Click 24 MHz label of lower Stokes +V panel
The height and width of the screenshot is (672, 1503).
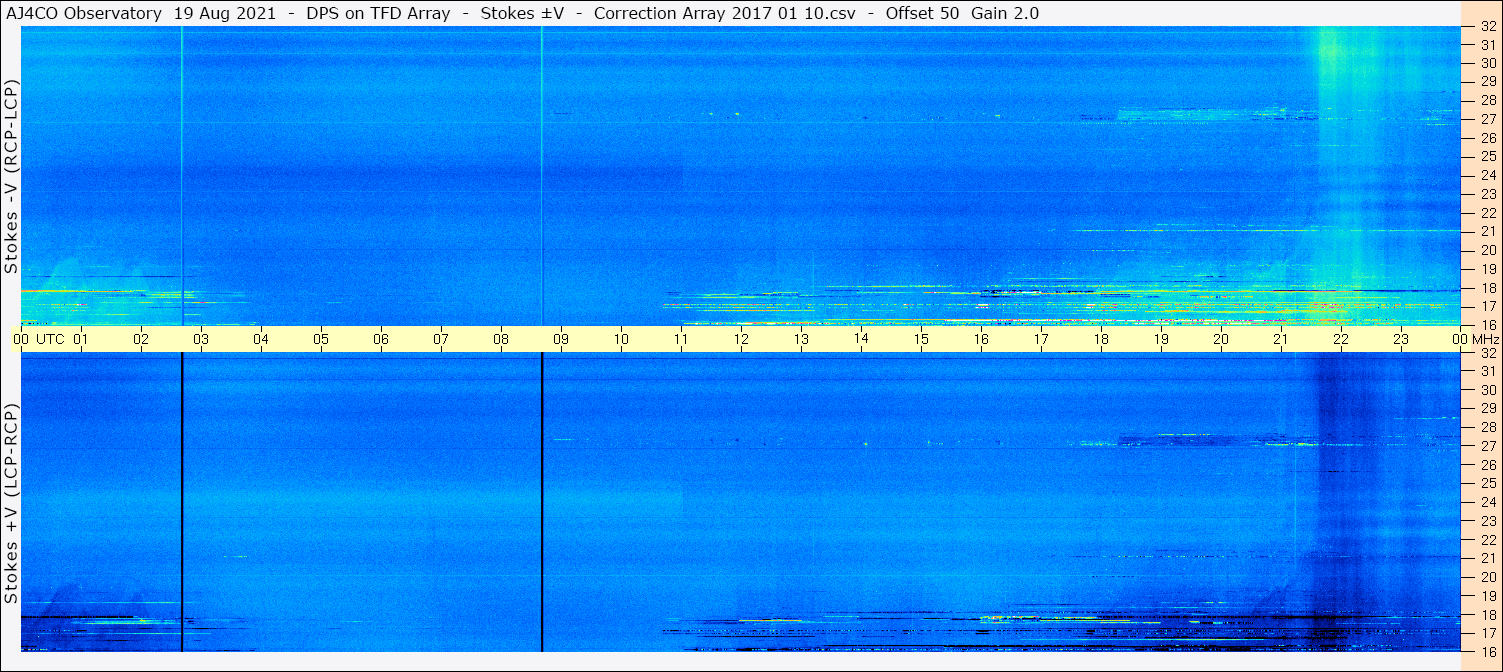(1488, 502)
